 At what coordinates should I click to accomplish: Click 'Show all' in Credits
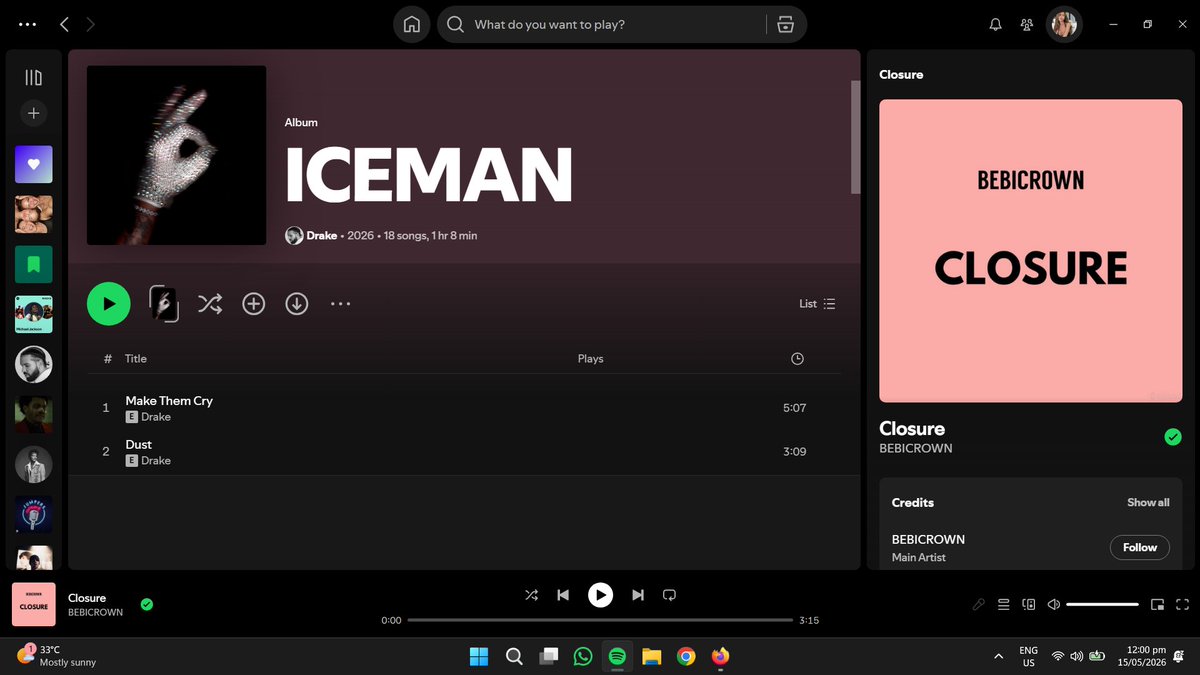pyautogui.click(x=1148, y=503)
